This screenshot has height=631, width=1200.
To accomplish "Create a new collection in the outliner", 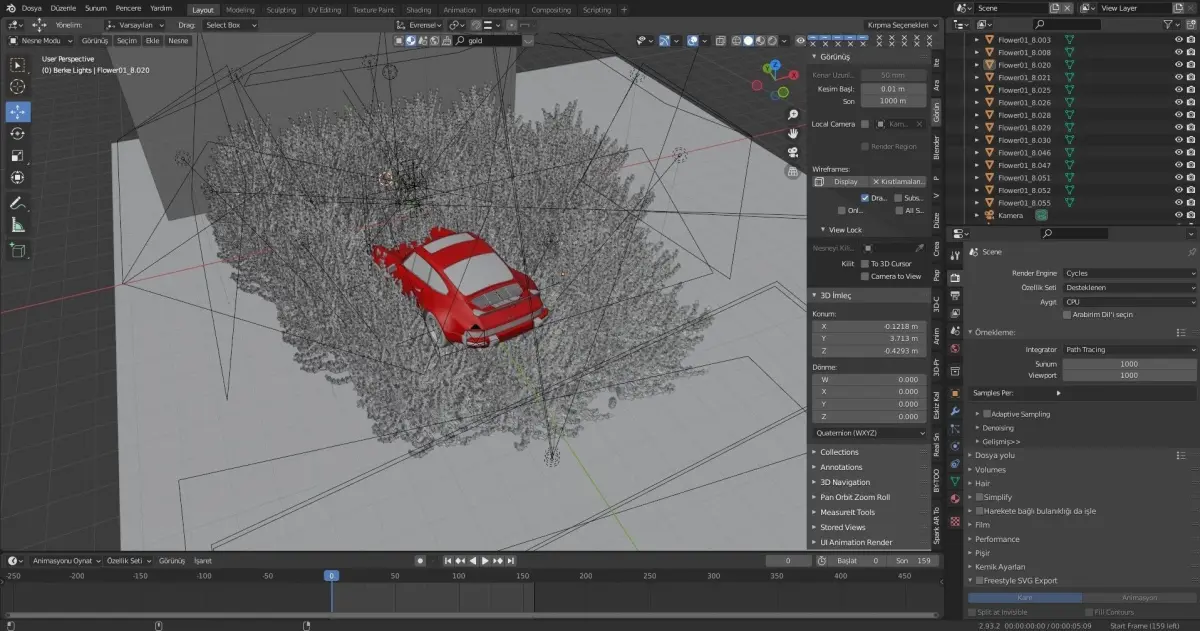I will tap(1189, 24).
